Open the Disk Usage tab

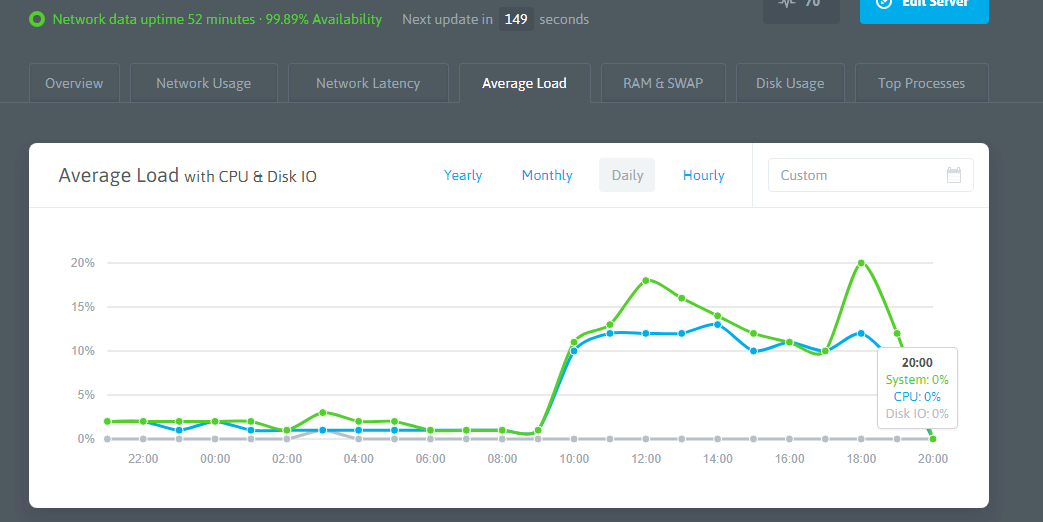(790, 83)
